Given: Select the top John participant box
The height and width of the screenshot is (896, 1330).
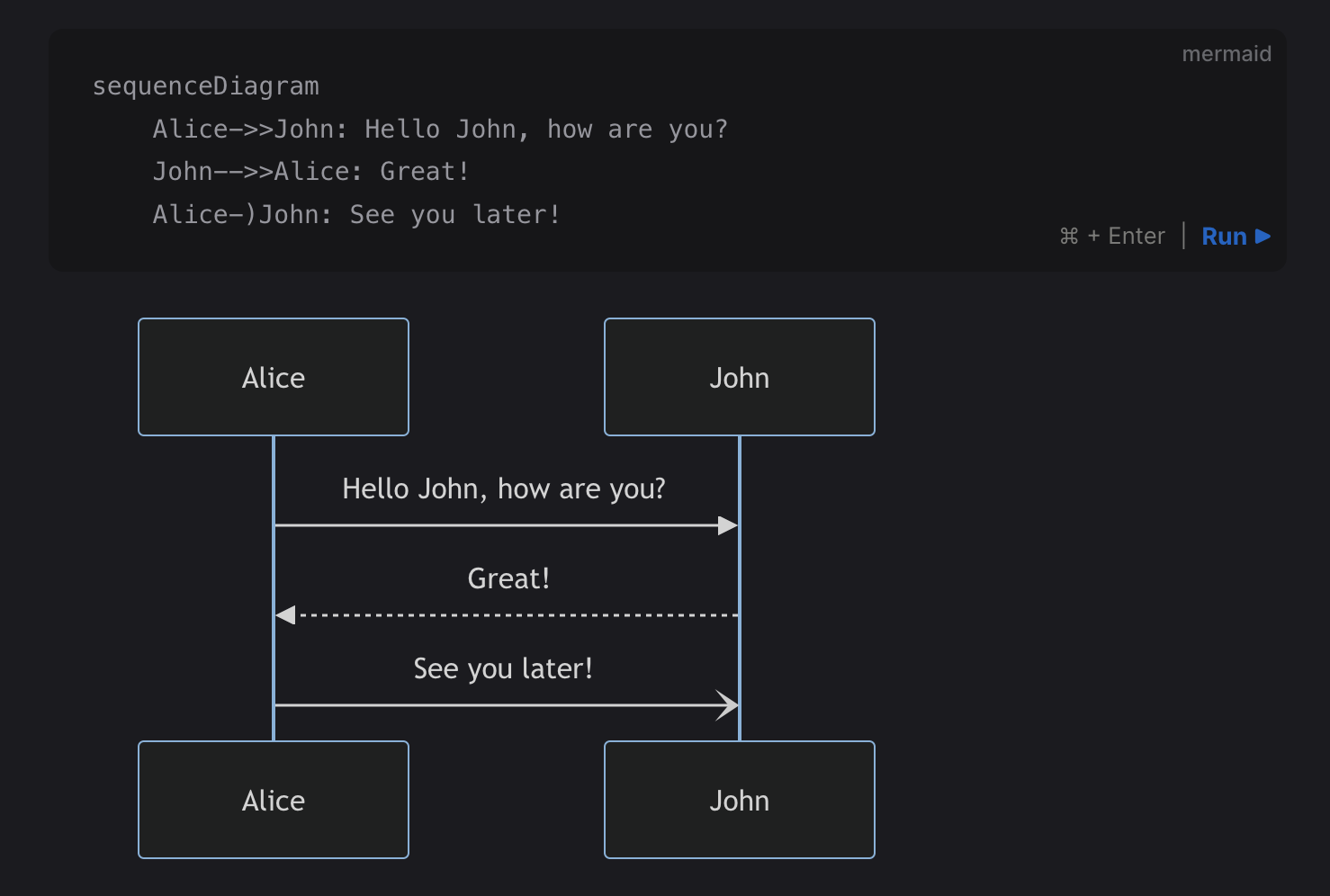Looking at the screenshot, I should pos(739,377).
